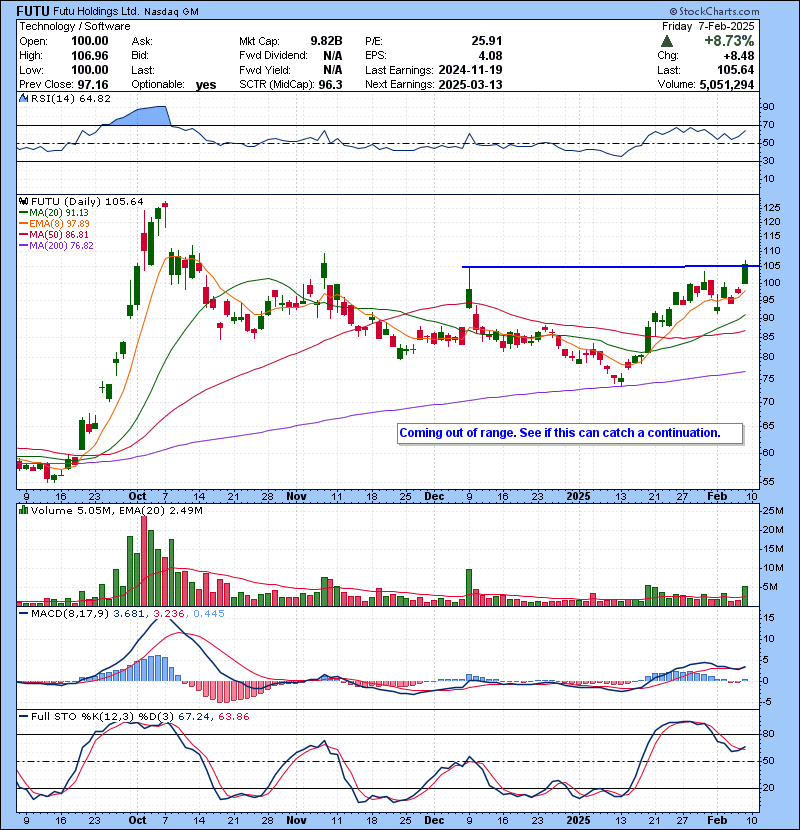Click the MACD(8,17,9) label
800x830 pixels.
70,614
